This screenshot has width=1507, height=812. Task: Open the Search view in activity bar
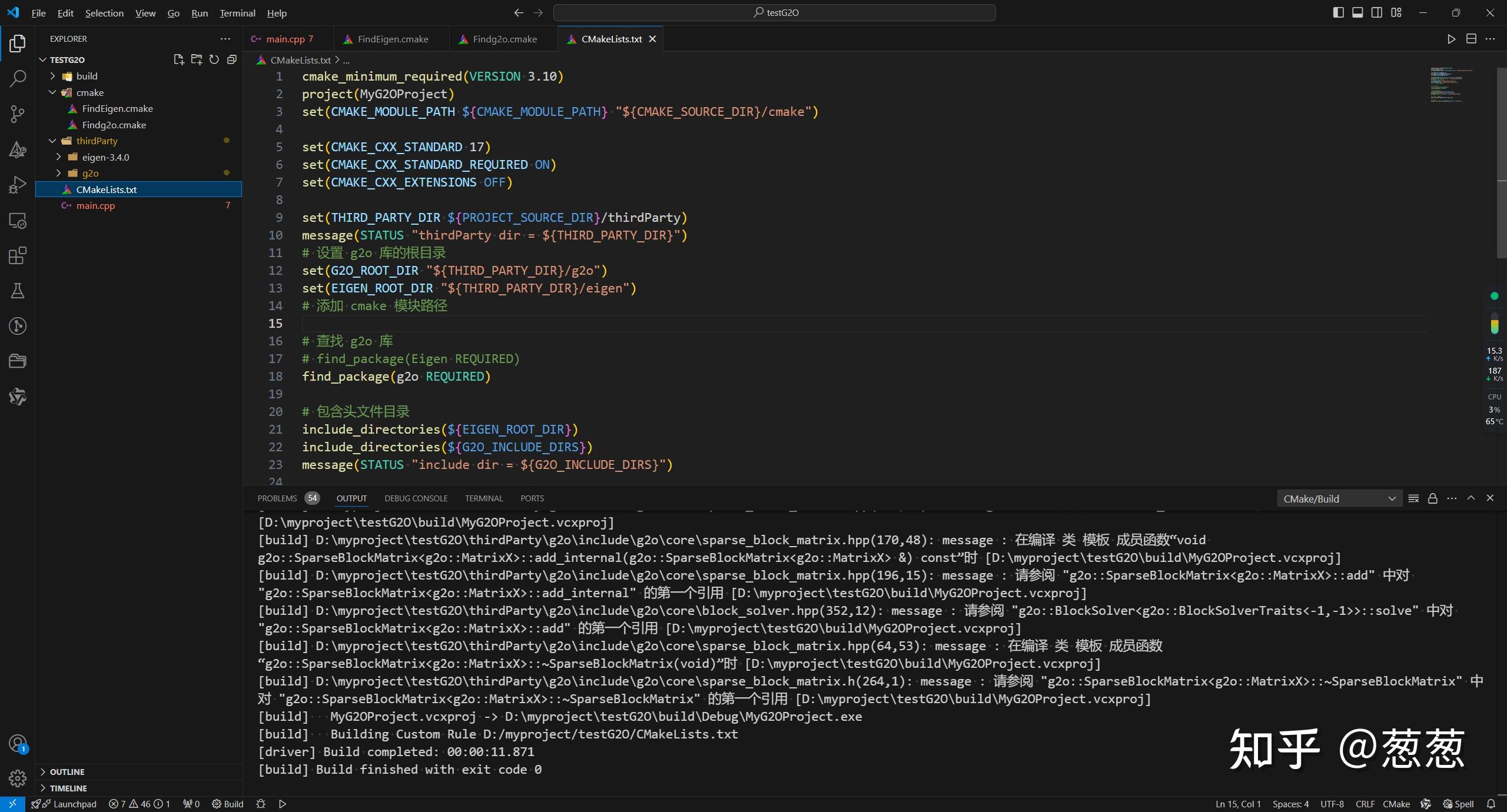[18, 78]
